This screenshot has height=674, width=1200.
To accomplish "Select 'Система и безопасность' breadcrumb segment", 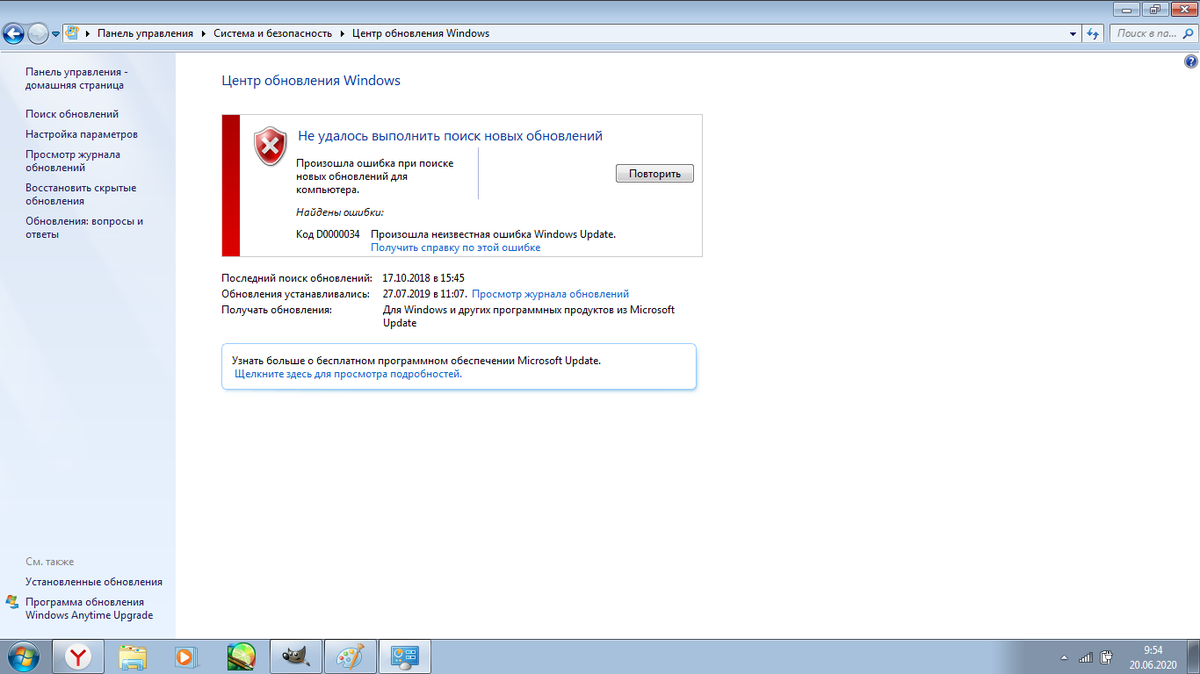I will (x=272, y=33).
